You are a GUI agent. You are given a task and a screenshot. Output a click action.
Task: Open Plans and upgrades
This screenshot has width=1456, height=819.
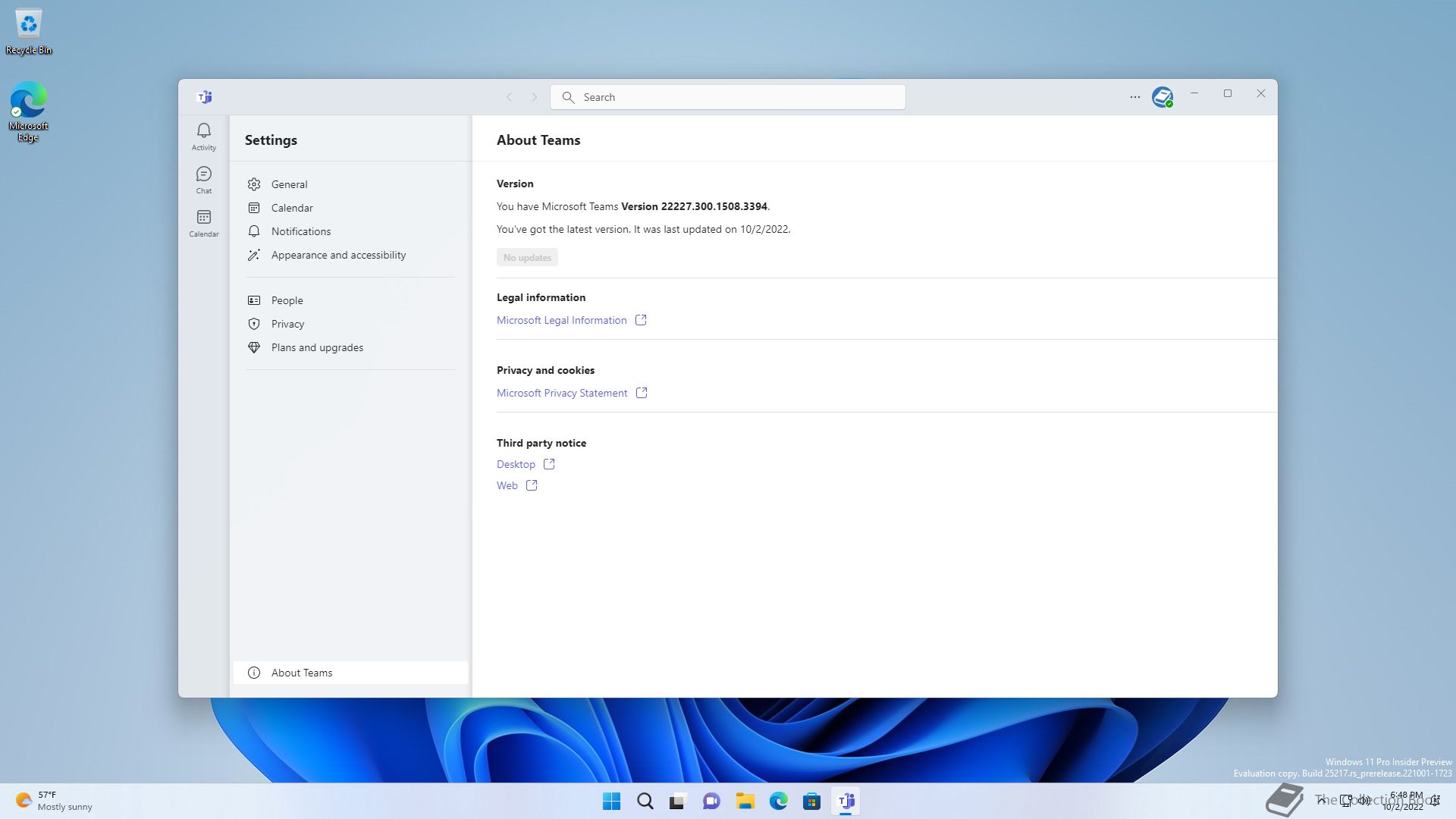[x=317, y=347]
